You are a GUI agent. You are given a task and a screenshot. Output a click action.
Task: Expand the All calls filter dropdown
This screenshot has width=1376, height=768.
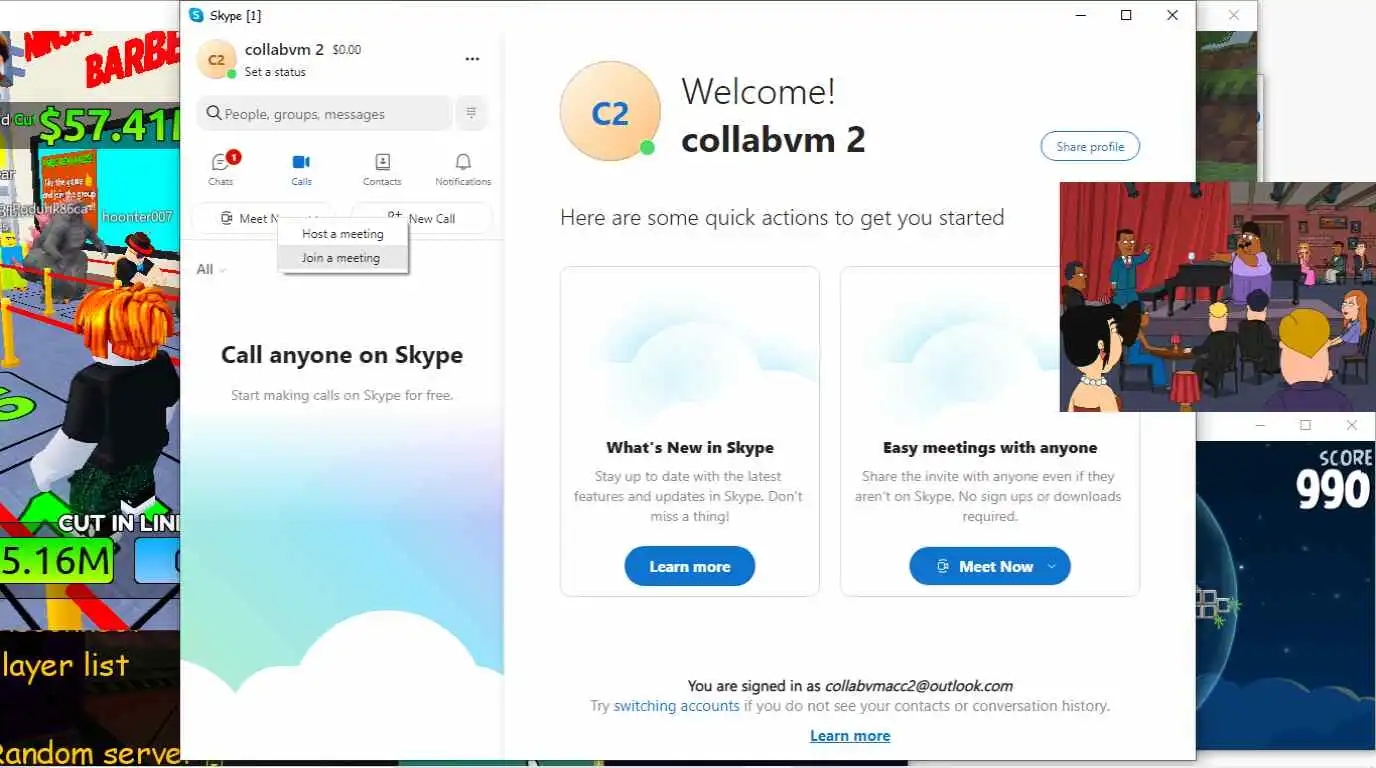click(x=211, y=269)
